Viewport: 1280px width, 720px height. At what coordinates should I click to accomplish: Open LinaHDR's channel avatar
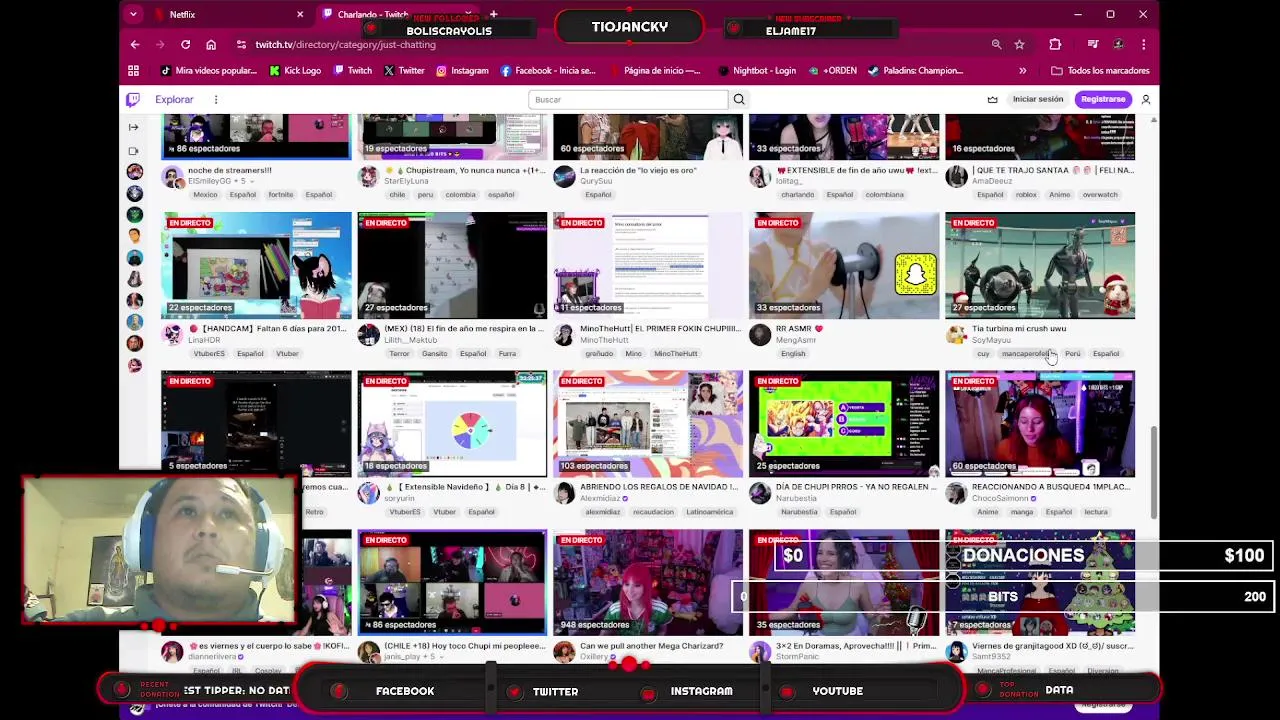coord(173,334)
